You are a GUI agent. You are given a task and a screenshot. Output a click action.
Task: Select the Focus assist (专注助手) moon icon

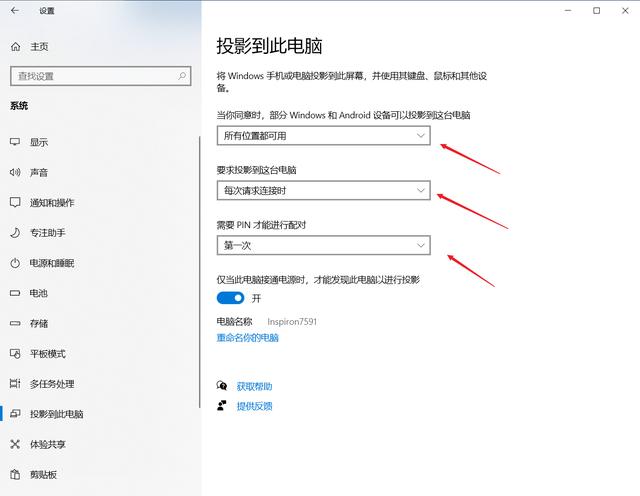15,233
